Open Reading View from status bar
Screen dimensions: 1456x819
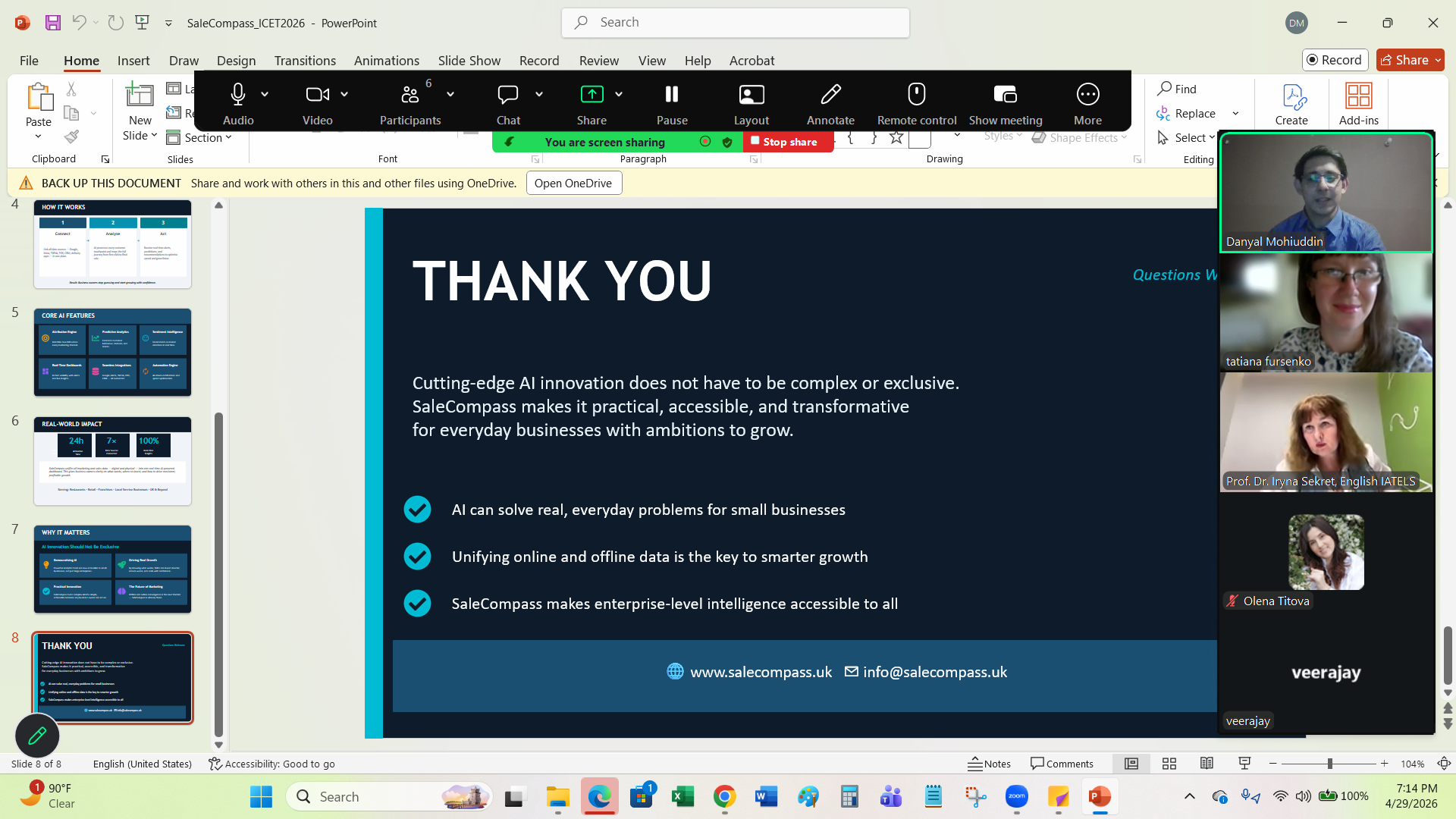point(1207,764)
